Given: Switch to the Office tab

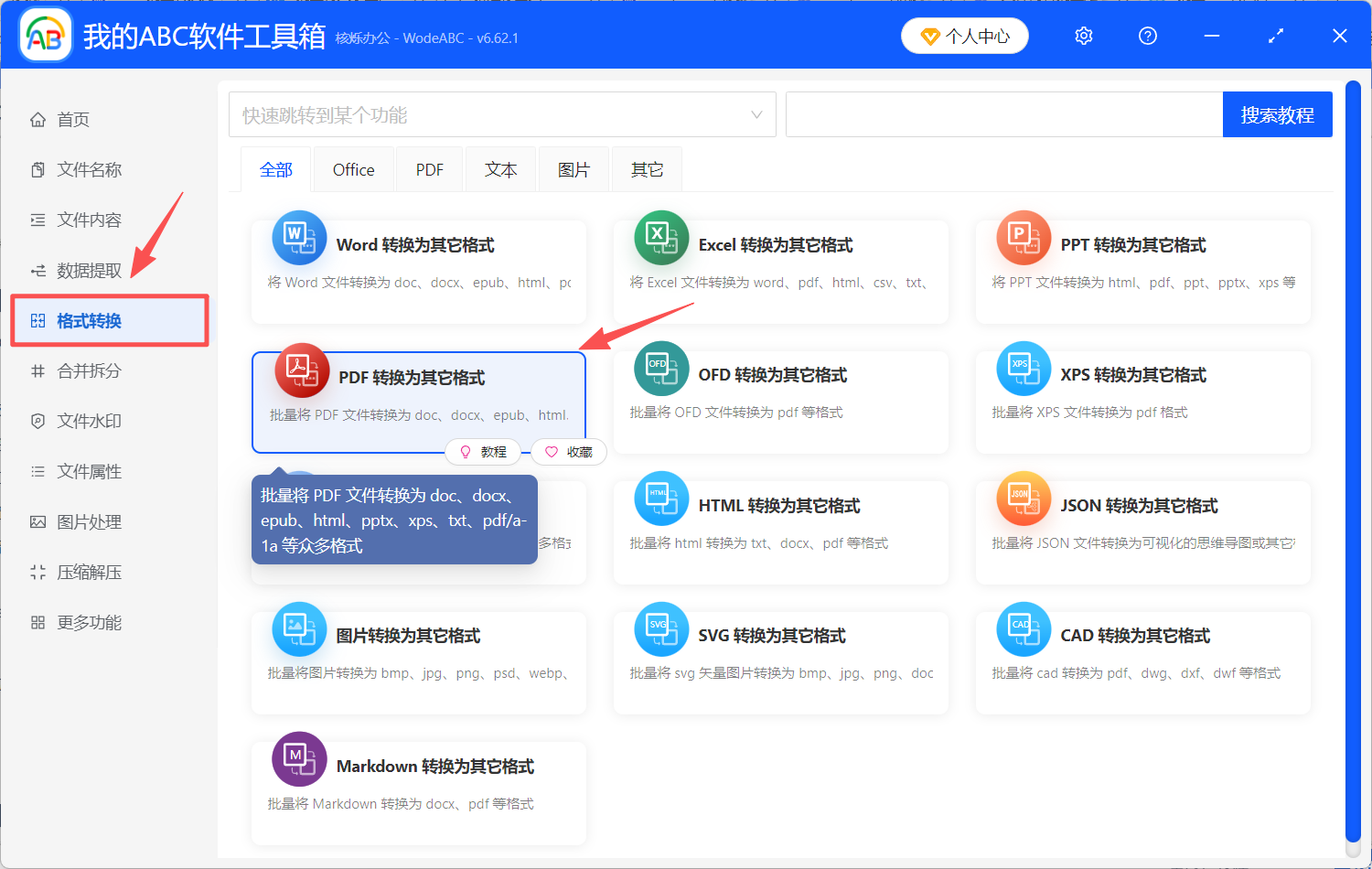Looking at the screenshot, I should (x=353, y=168).
